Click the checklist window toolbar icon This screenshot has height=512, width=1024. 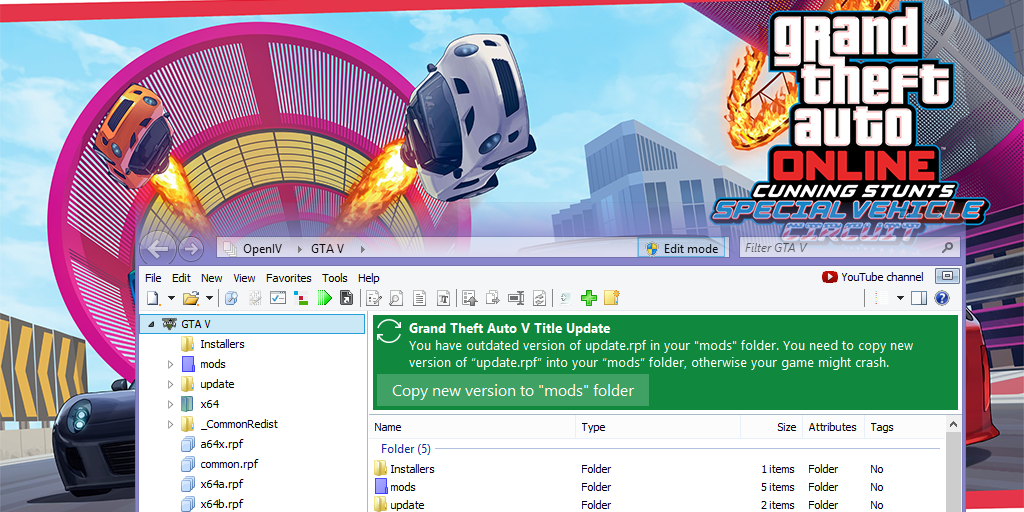(x=278, y=298)
